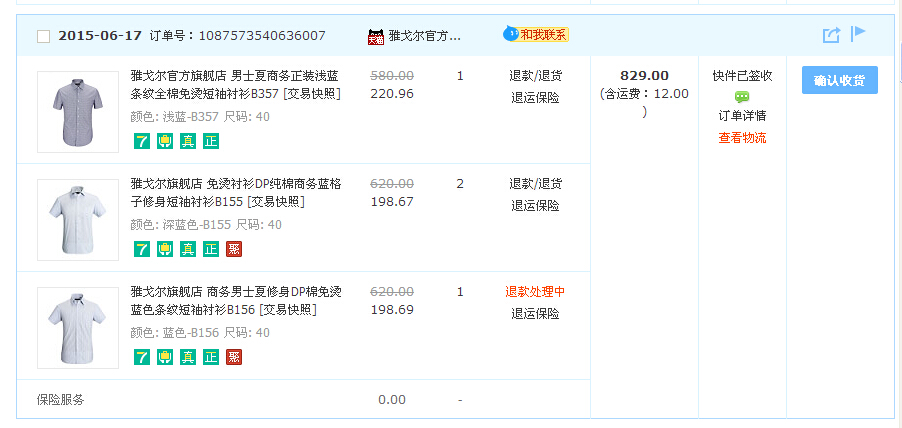902x428 pixels.
Task: Share this order with the share icon
Action: pyautogui.click(x=831, y=35)
